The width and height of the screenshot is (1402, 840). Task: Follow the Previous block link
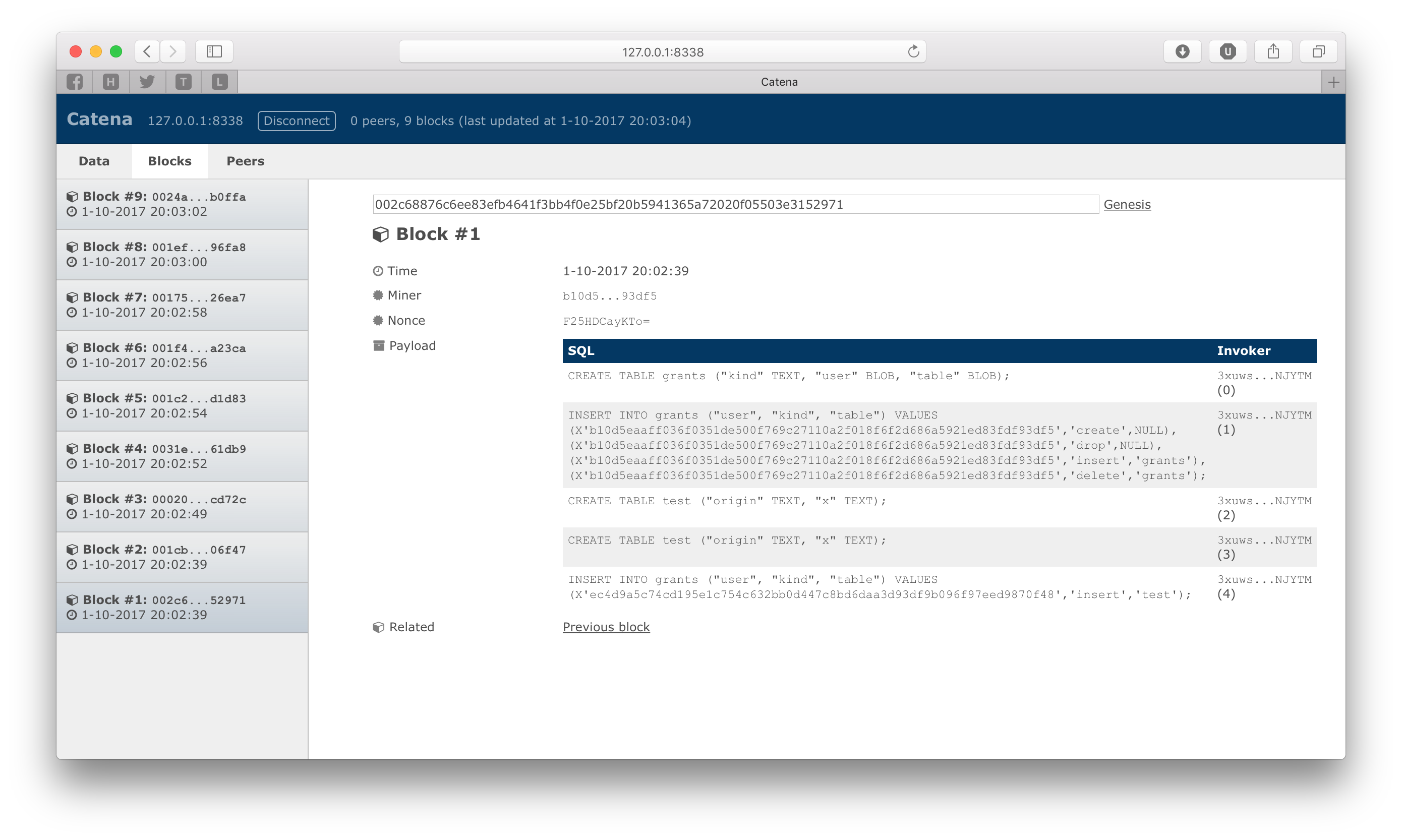point(606,627)
